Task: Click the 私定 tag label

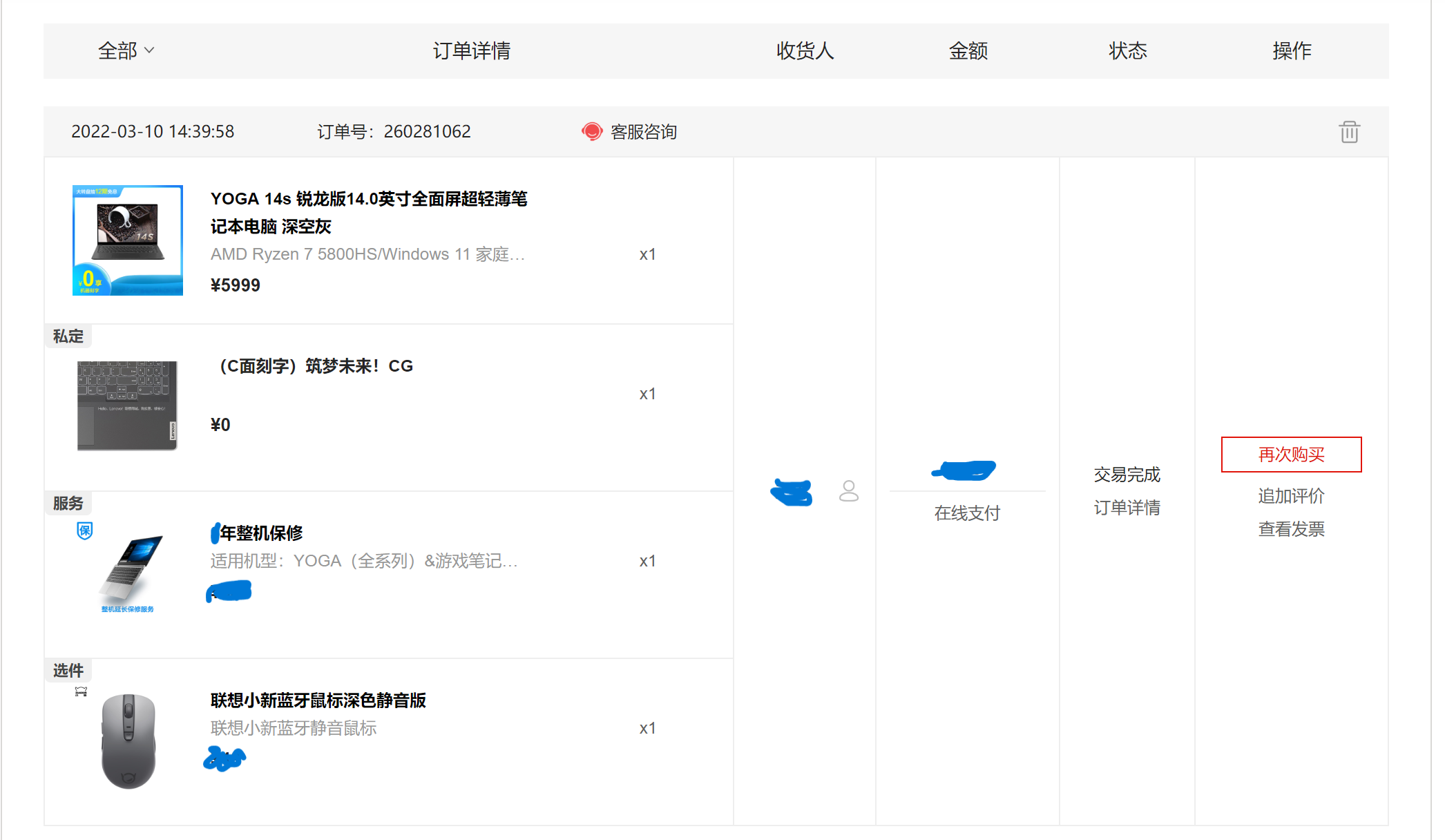Action: (x=68, y=336)
